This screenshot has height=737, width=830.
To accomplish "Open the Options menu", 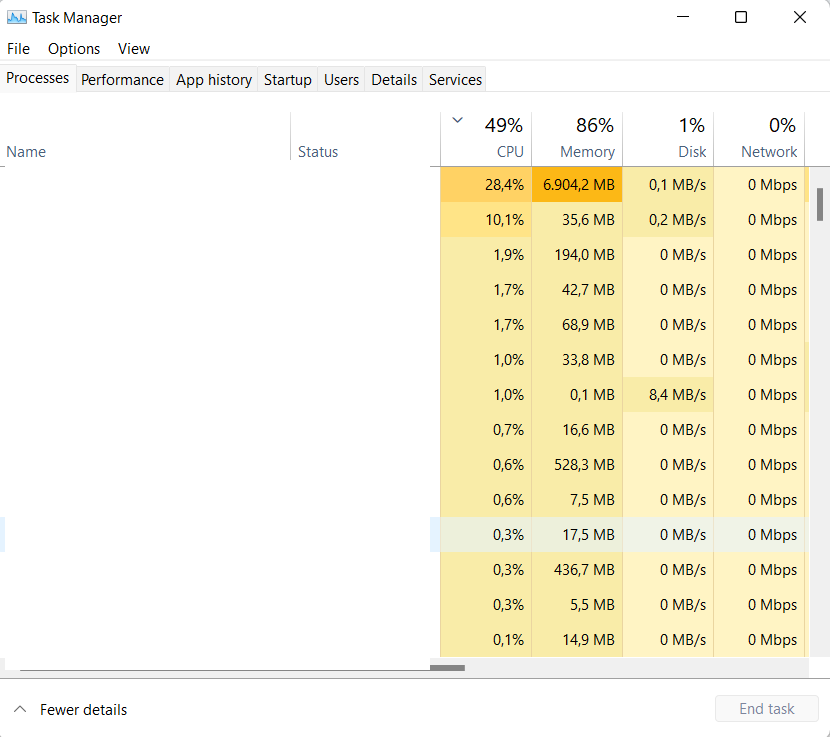I will coord(74,48).
